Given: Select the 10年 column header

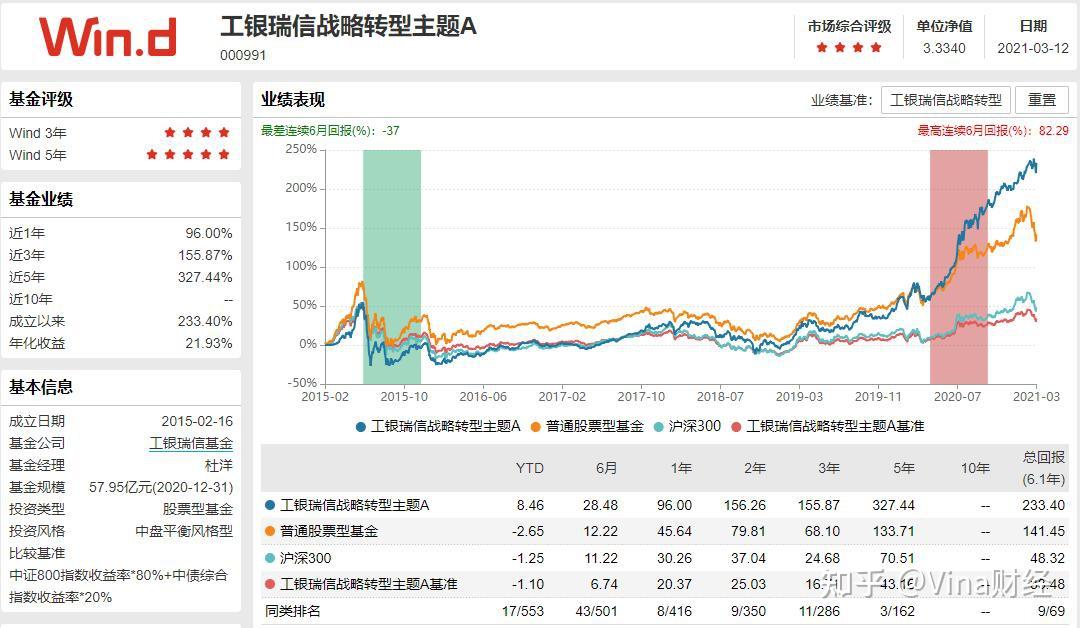Looking at the screenshot, I should pos(975,468).
